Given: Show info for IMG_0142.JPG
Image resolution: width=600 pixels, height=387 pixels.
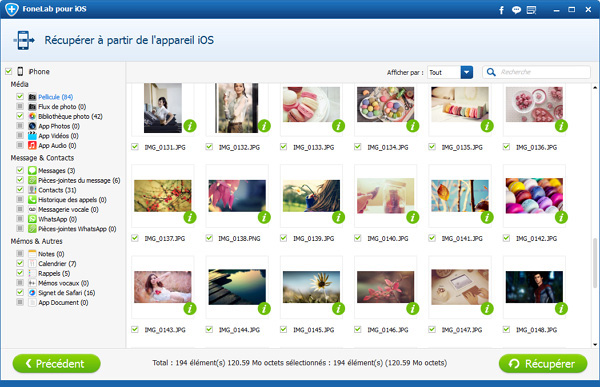Looking at the screenshot, I should [561, 217].
